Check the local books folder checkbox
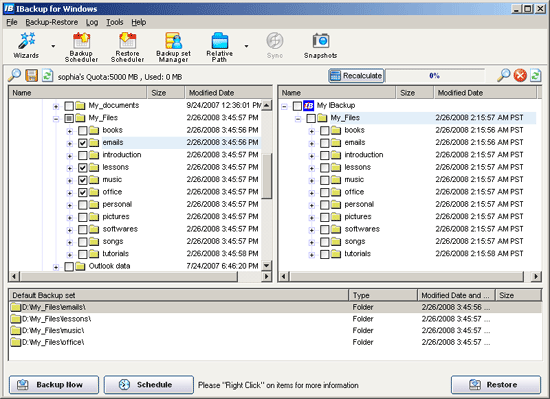Viewport: 550px width, 399px height. click(x=82, y=130)
